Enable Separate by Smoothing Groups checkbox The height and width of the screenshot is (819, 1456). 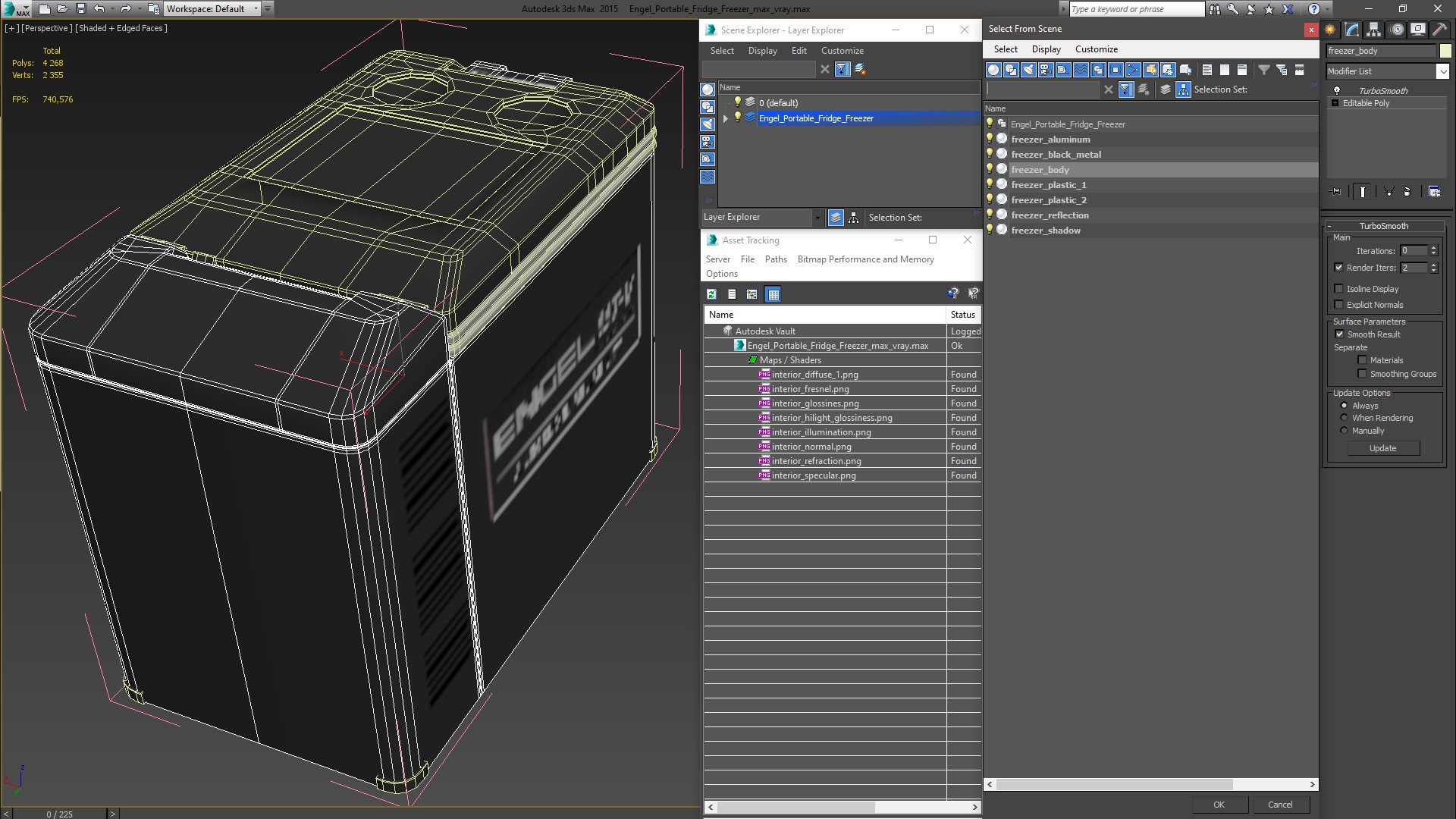pos(1362,374)
